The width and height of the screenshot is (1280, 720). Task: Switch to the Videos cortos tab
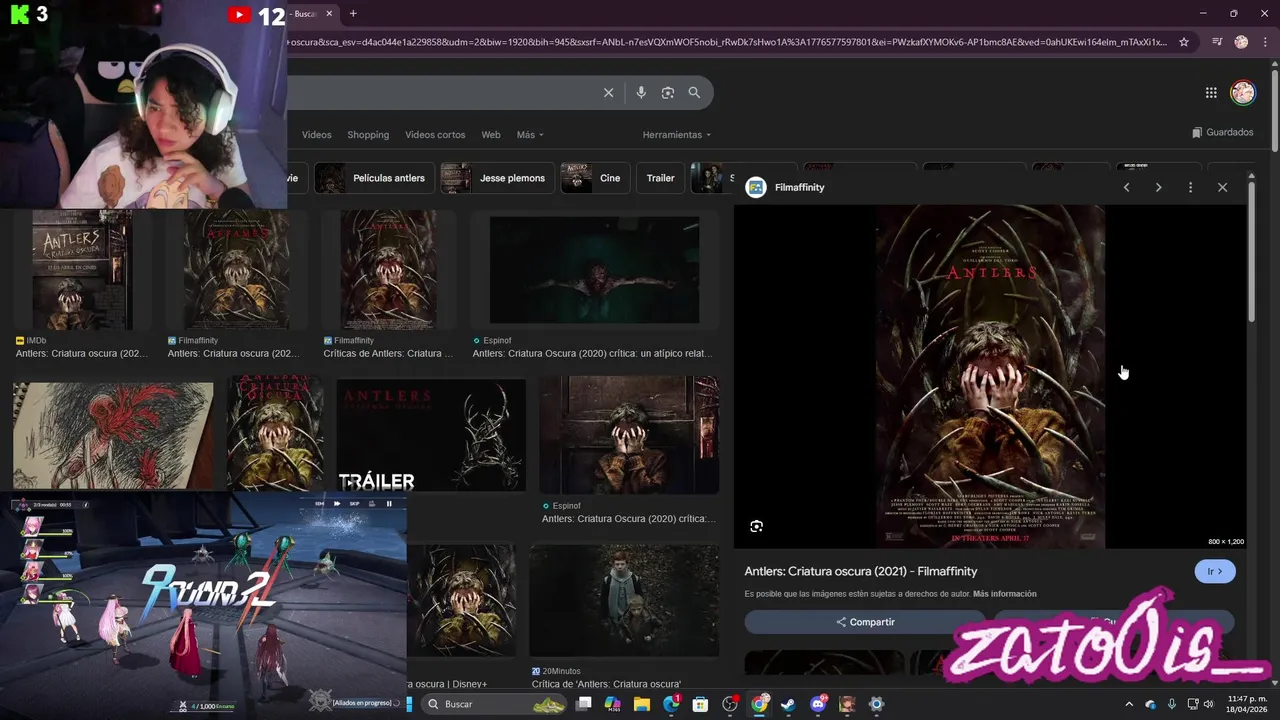[435, 135]
